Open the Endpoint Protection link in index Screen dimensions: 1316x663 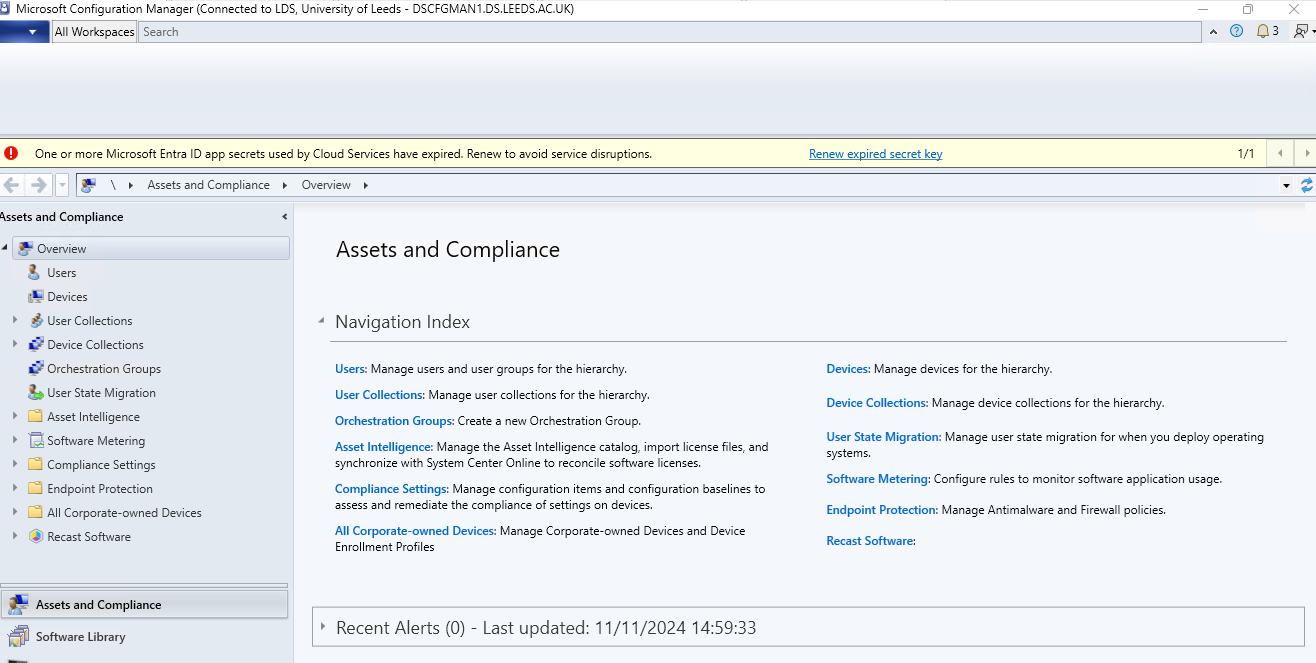[x=881, y=510]
